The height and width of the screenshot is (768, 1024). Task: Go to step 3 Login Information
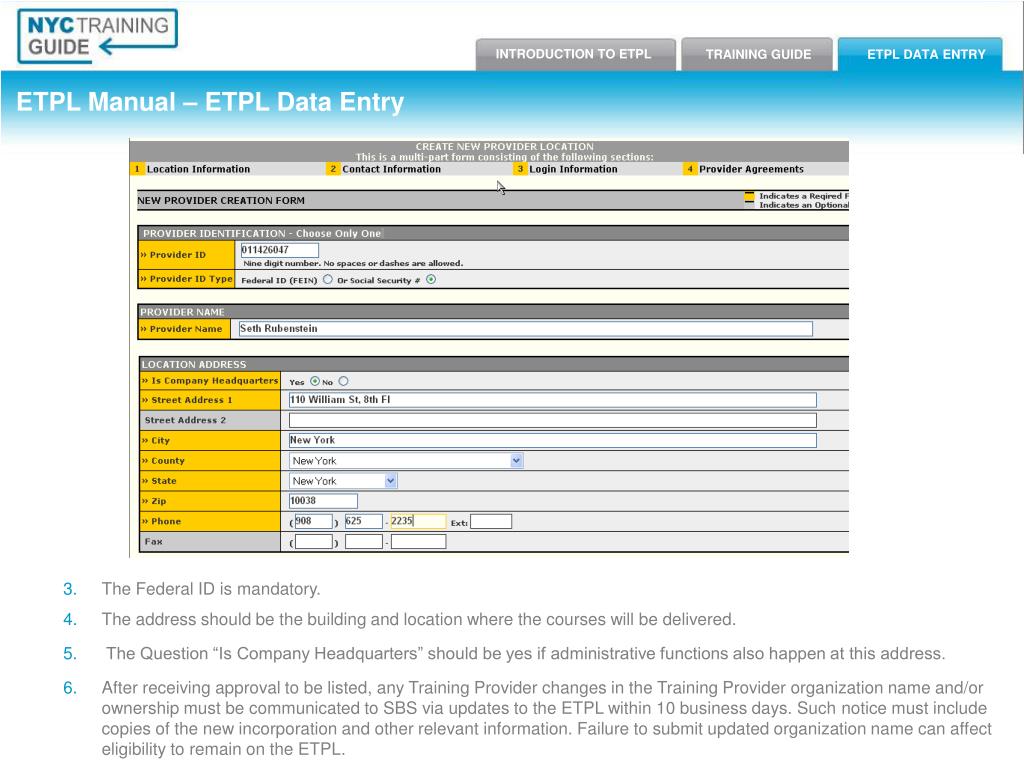(x=566, y=169)
